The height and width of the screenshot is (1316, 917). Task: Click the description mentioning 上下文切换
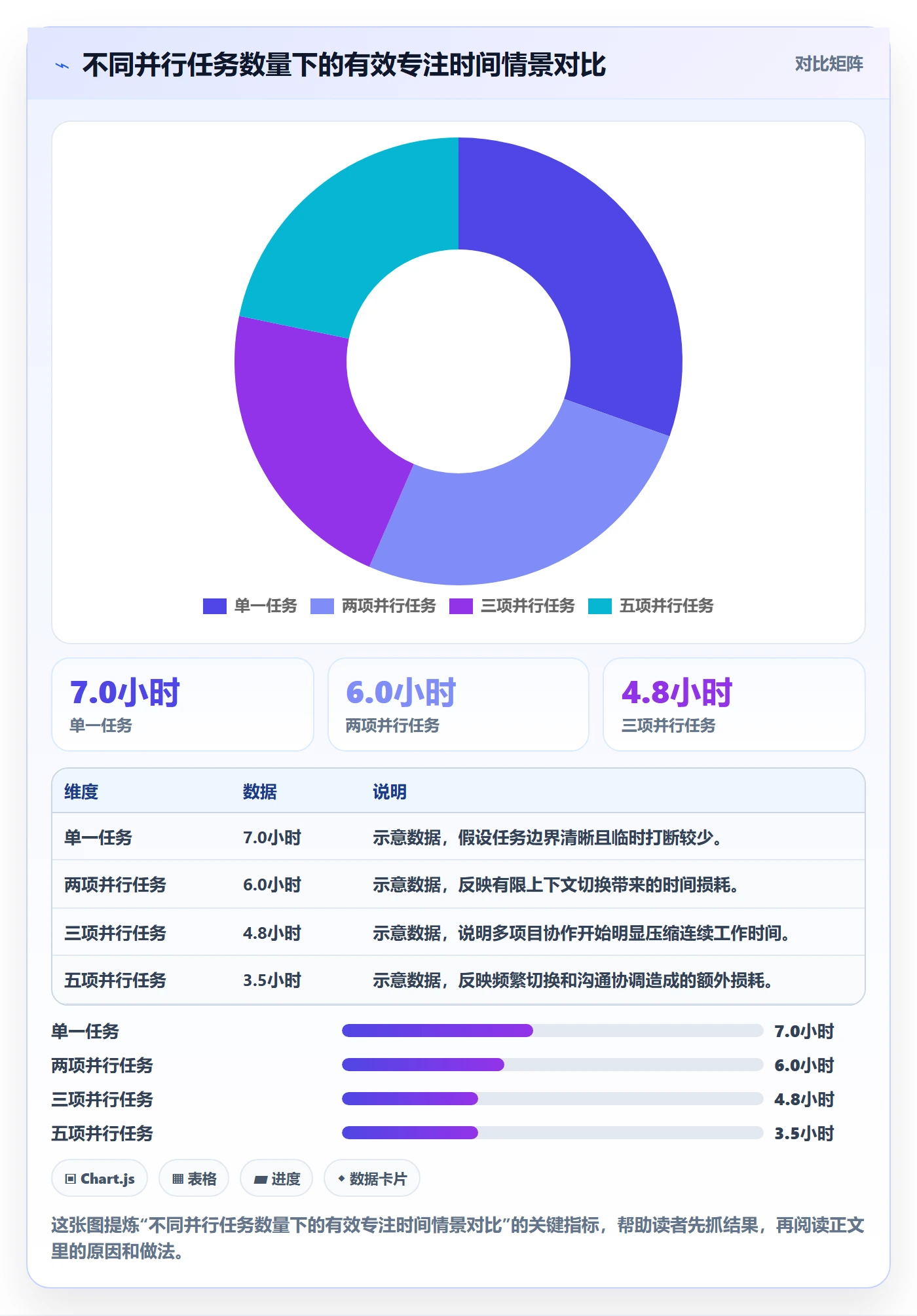click(556, 885)
